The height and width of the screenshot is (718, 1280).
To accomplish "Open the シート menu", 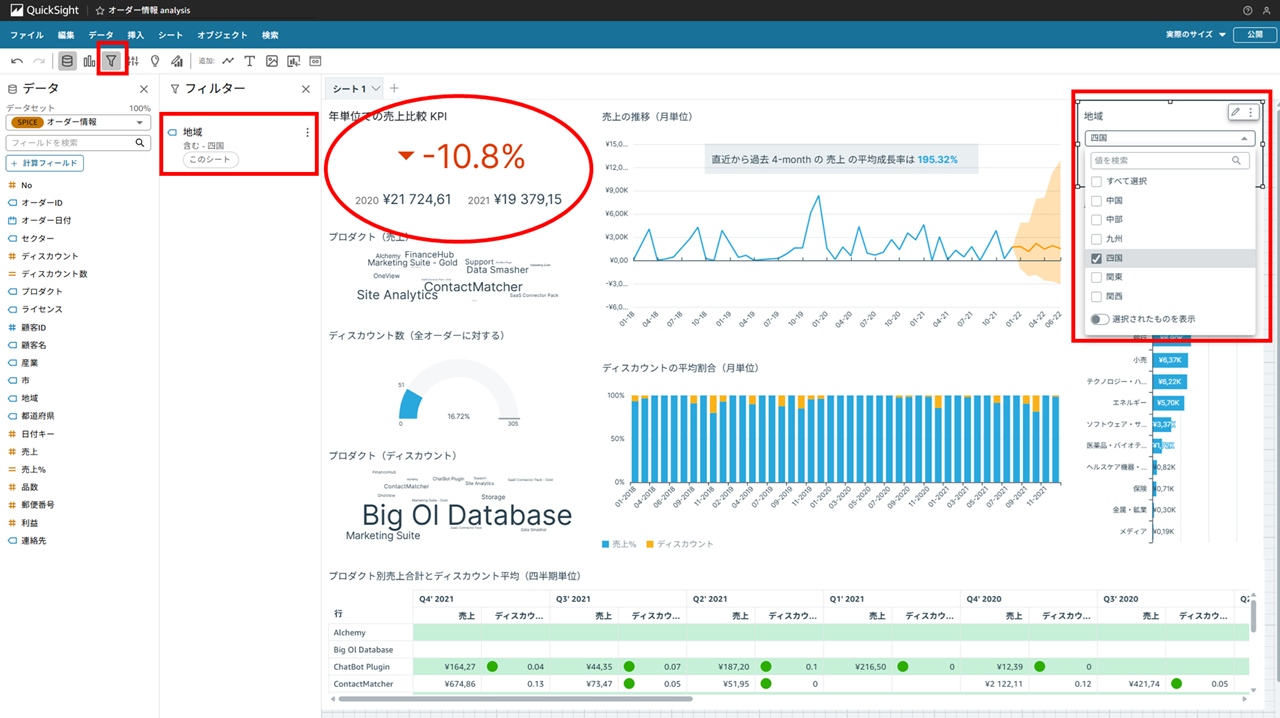I will coord(171,35).
